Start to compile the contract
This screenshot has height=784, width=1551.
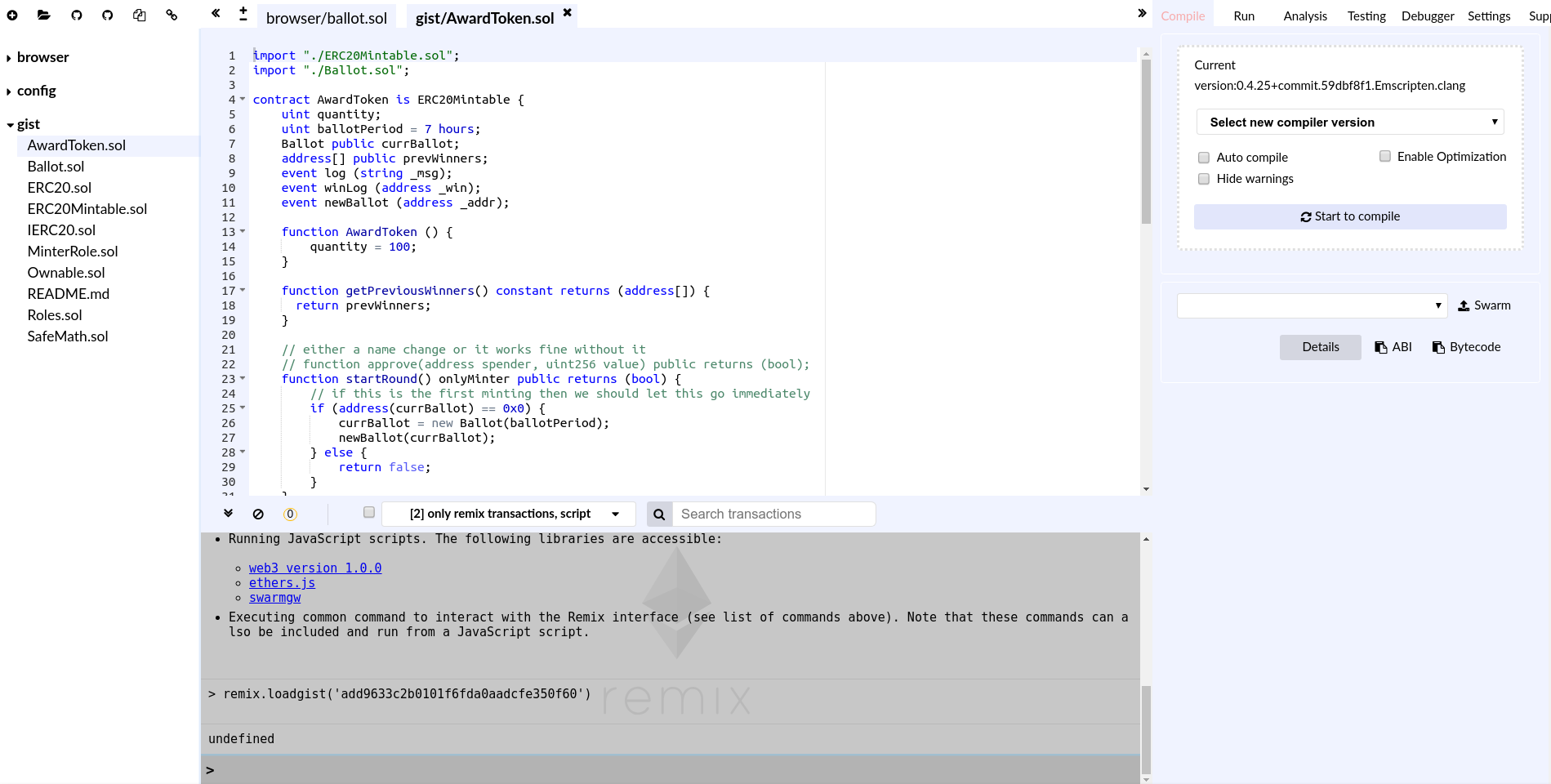click(x=1350, y=216)
